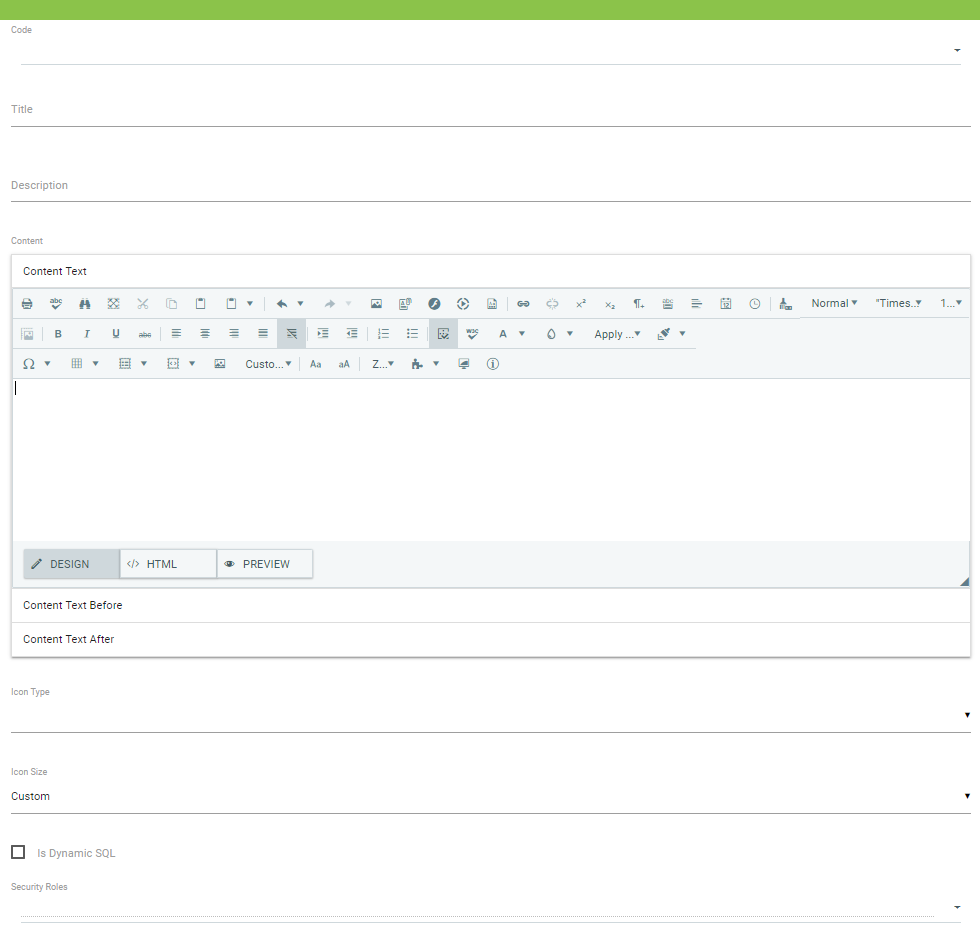This screenshot has width=980, height=931.
Task: Switch to the HTML editor tab
Action: tap(167, 564)
